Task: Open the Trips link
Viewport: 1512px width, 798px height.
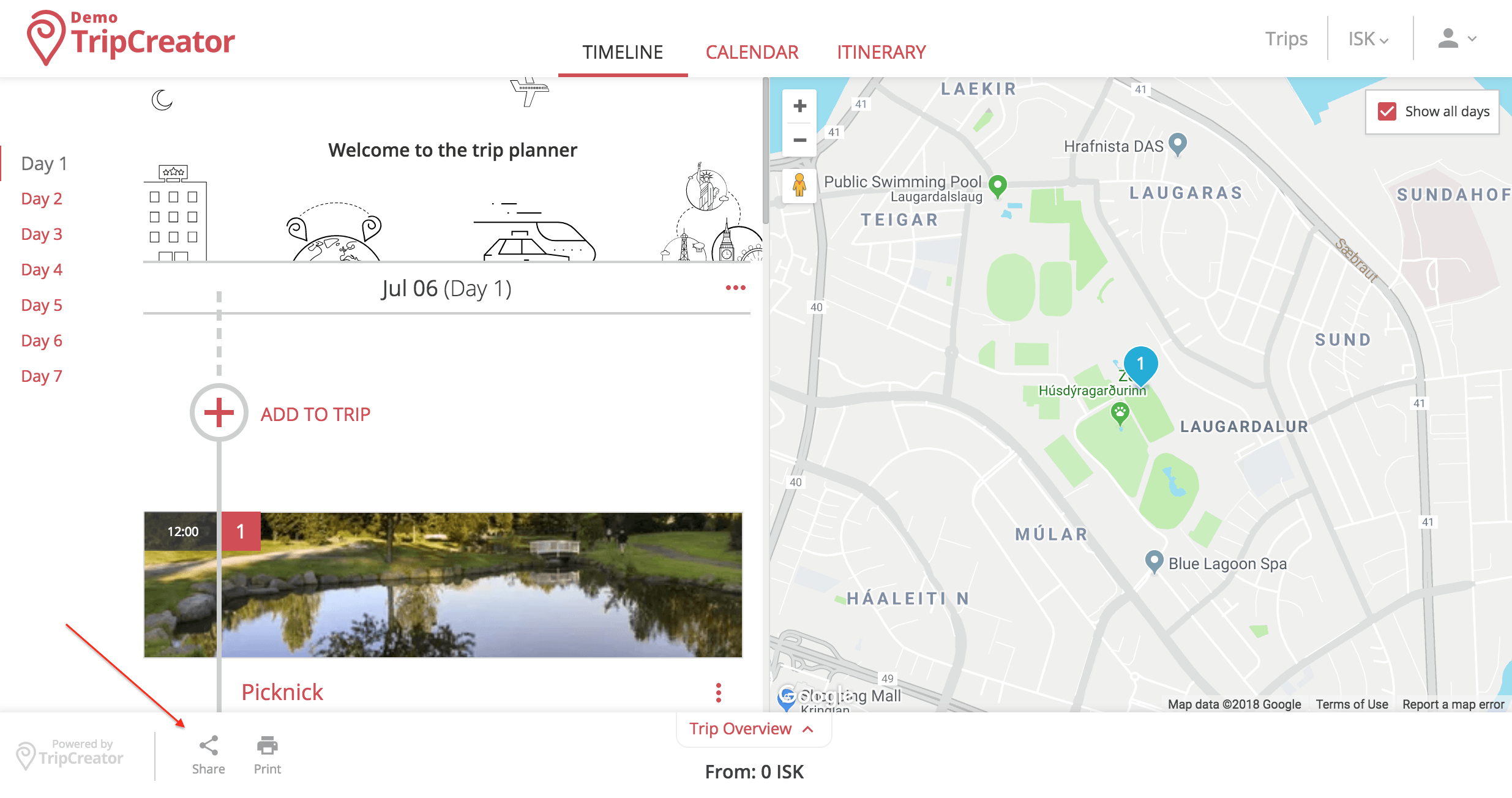Action: [1286, 39]
